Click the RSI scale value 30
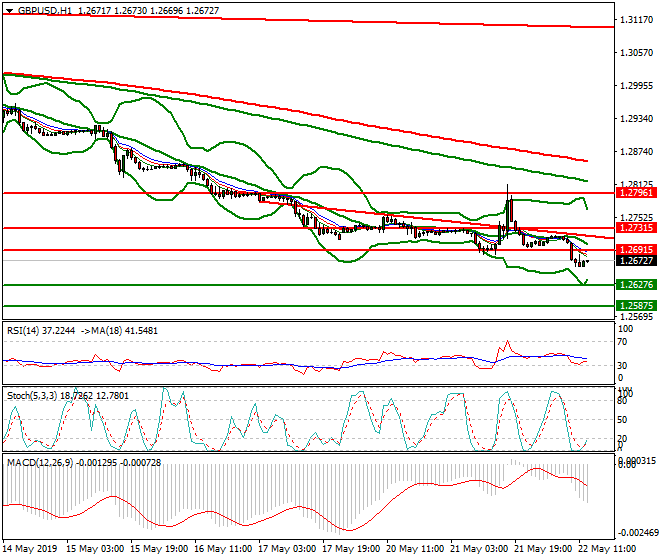 (x=623, y=365)
